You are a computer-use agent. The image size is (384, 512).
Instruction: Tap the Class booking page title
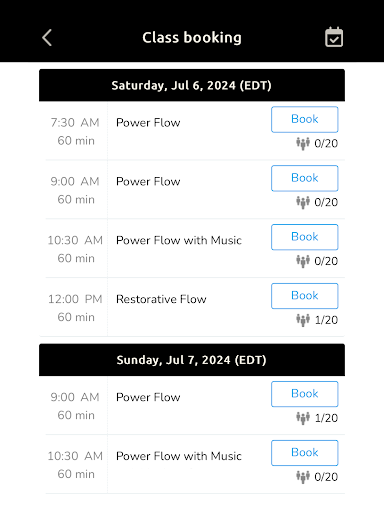tap(192, 38)
